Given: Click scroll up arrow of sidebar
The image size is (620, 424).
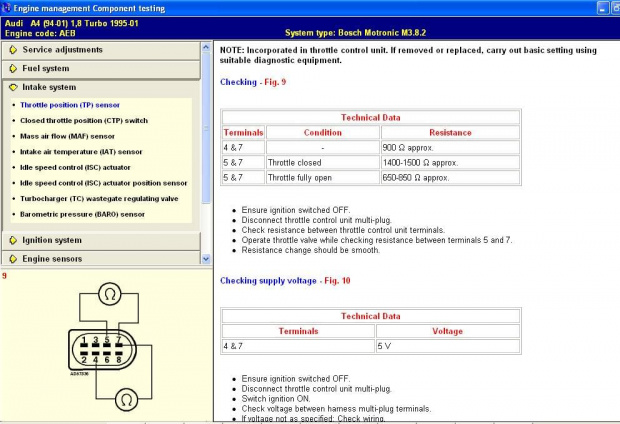Looking at the screenshot, I should coord(206,47).
